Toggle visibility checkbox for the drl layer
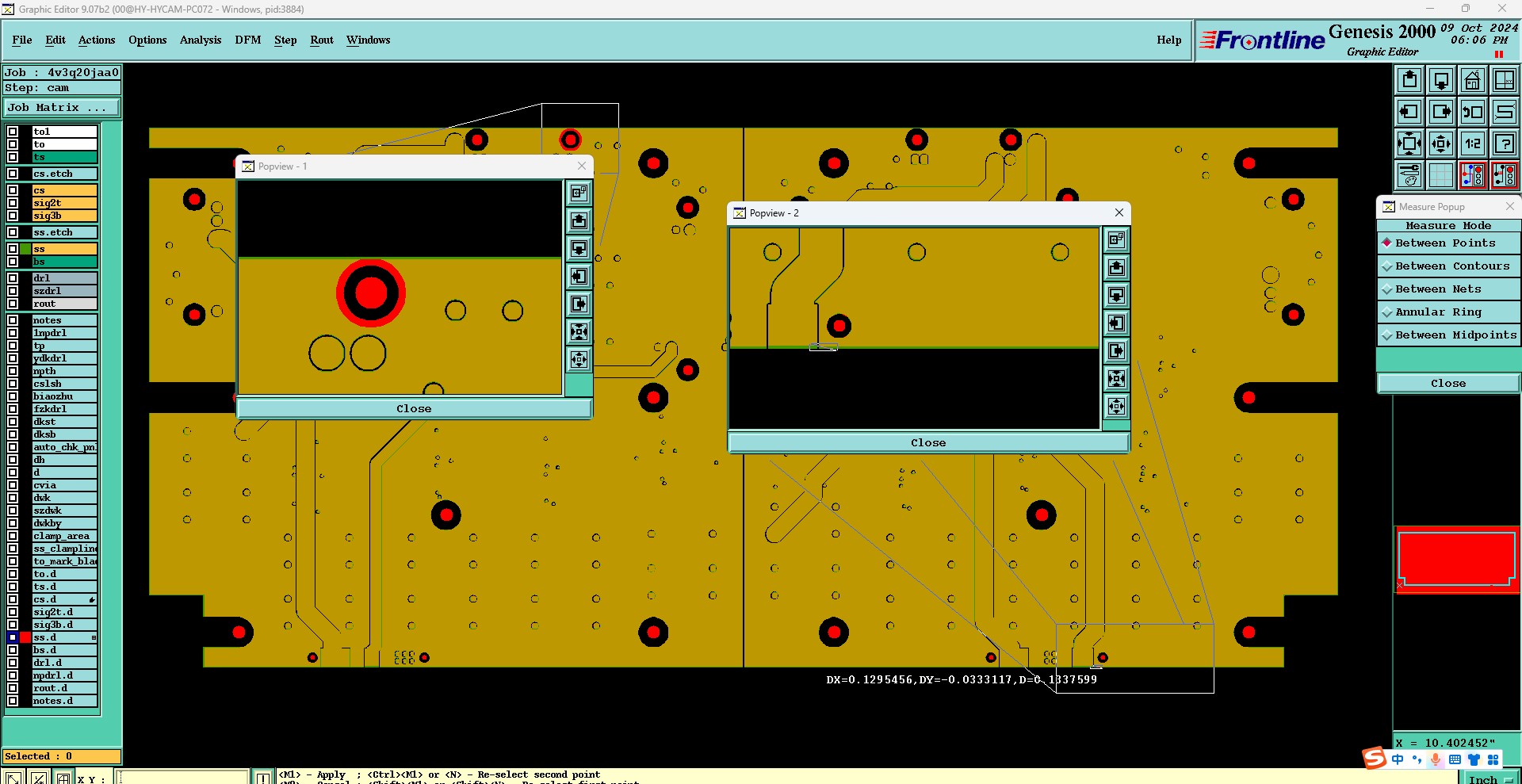The image size is (1522, 784). pyautogui.click(x=13, y=278)
